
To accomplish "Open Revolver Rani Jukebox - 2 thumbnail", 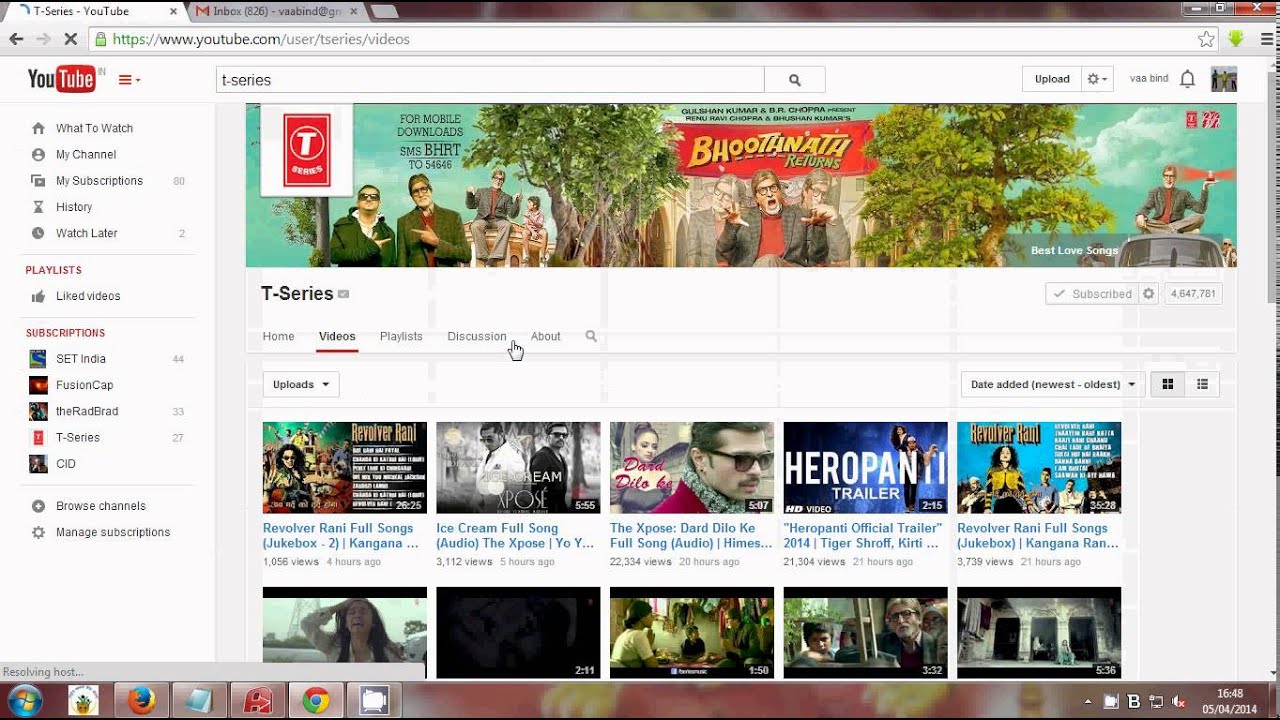I will (345, 467).
